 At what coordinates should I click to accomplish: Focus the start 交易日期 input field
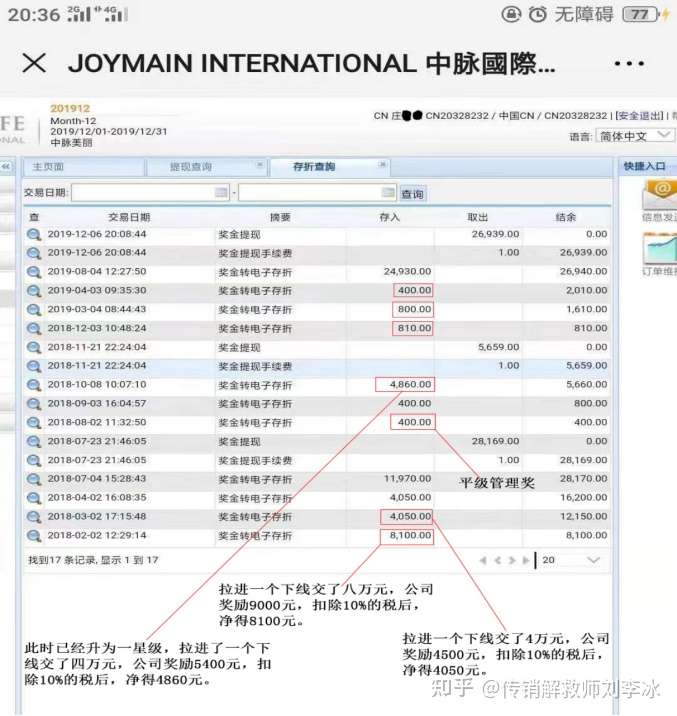coord(150,193)
